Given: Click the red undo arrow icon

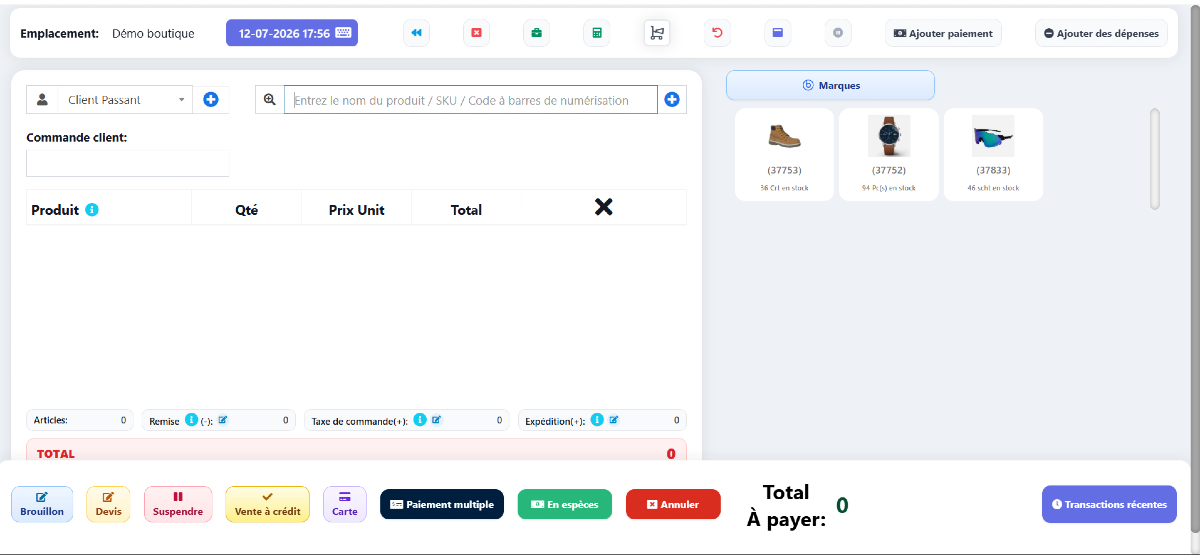Looking at the screenshot, I should tap(717, 33).
